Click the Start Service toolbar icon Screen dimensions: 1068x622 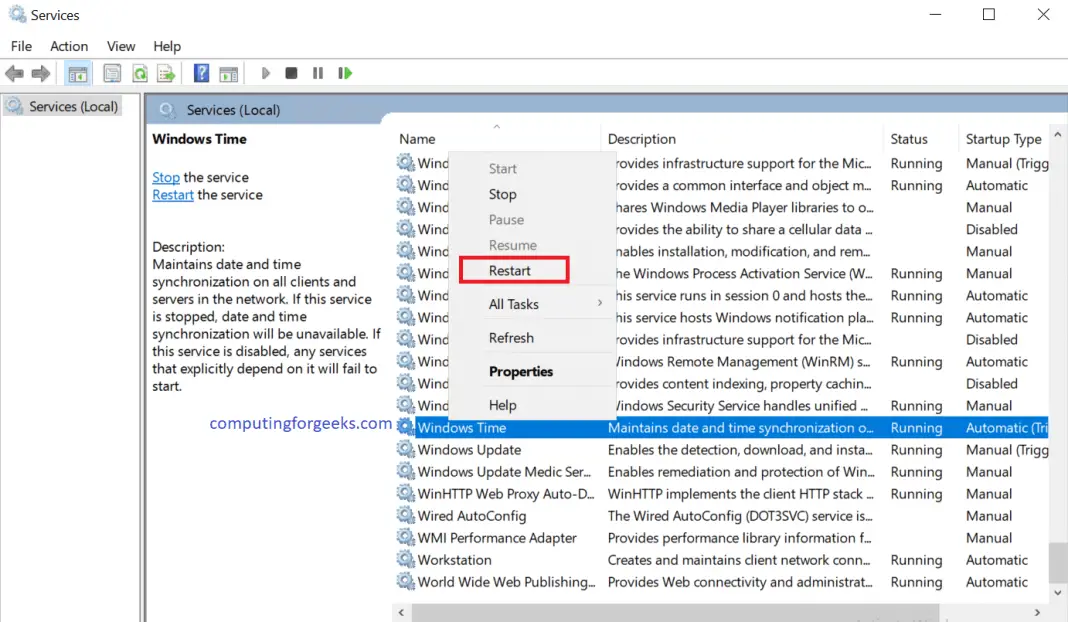click(x=265, y=73)
